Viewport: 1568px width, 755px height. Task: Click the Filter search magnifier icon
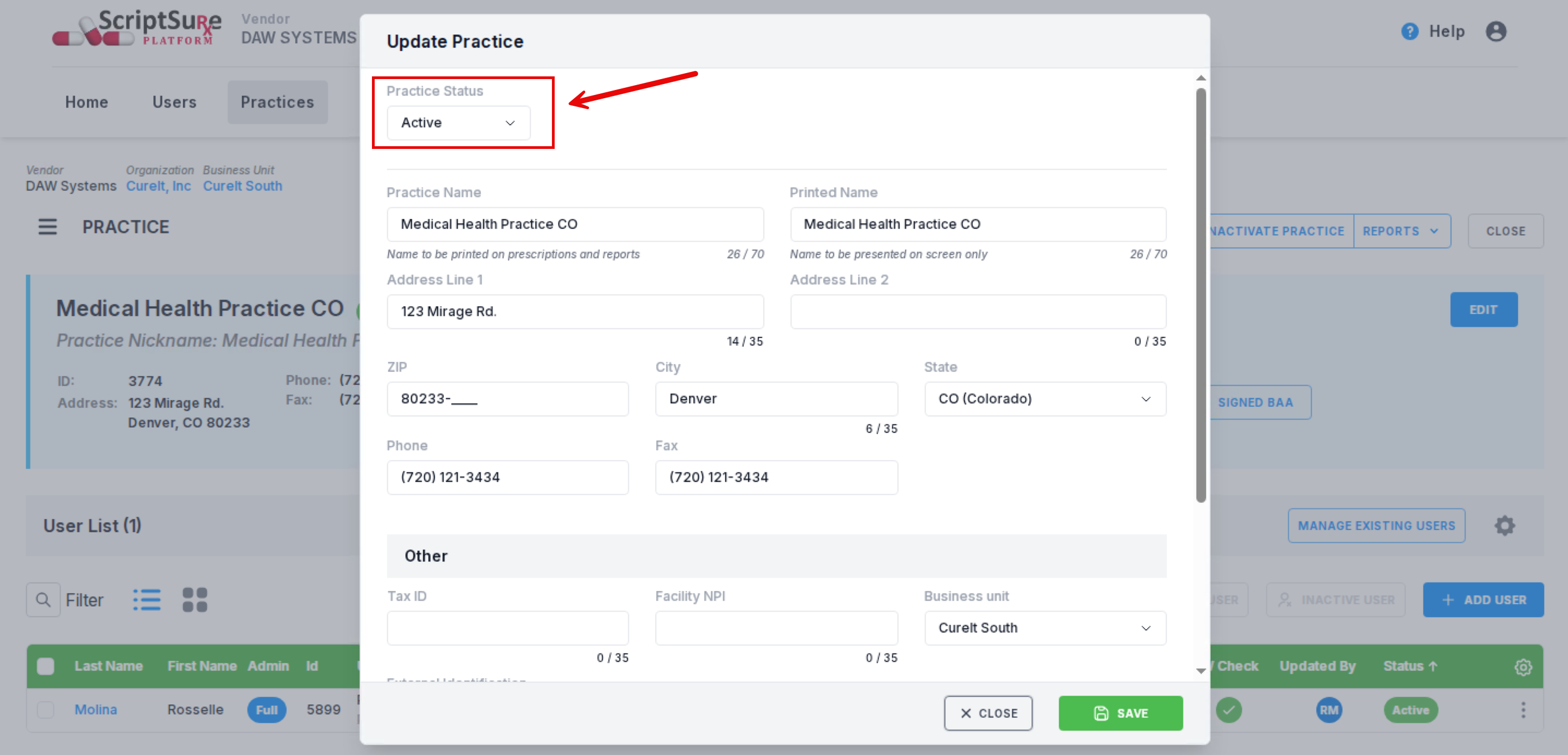pos(43,600)
